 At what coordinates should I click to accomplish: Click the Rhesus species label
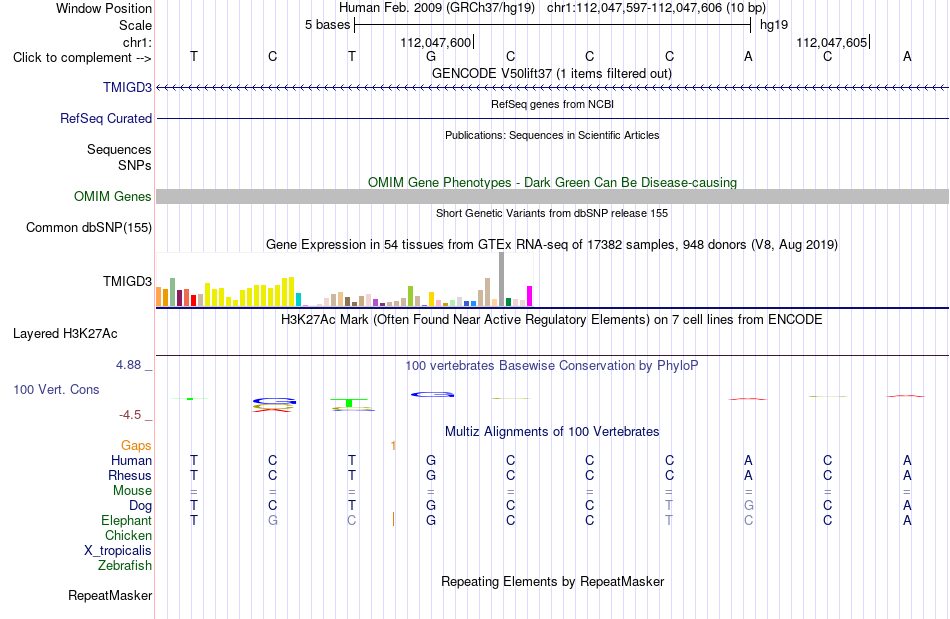pyautogui.click(x=130, y=475)
